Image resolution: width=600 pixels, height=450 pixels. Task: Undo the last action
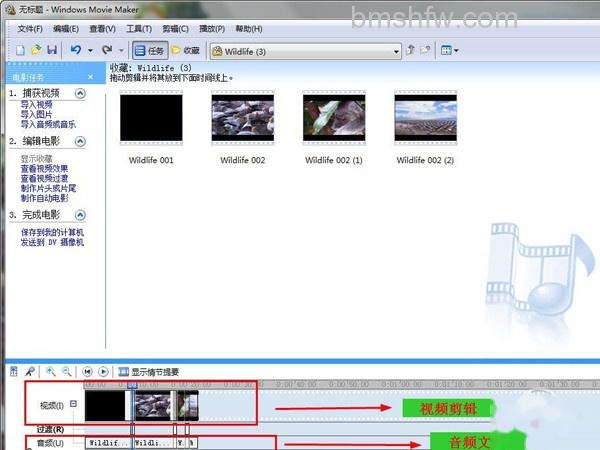click(x=75, y=50)
